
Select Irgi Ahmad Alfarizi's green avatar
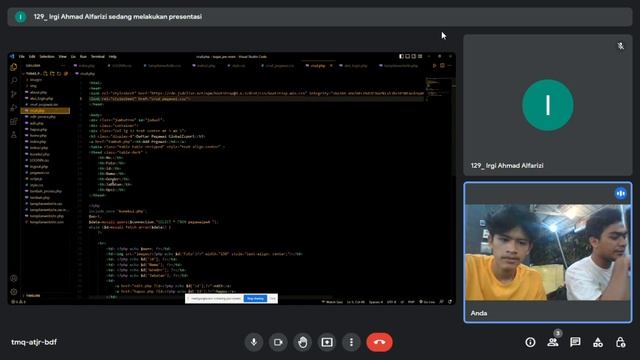coord(548,105)
